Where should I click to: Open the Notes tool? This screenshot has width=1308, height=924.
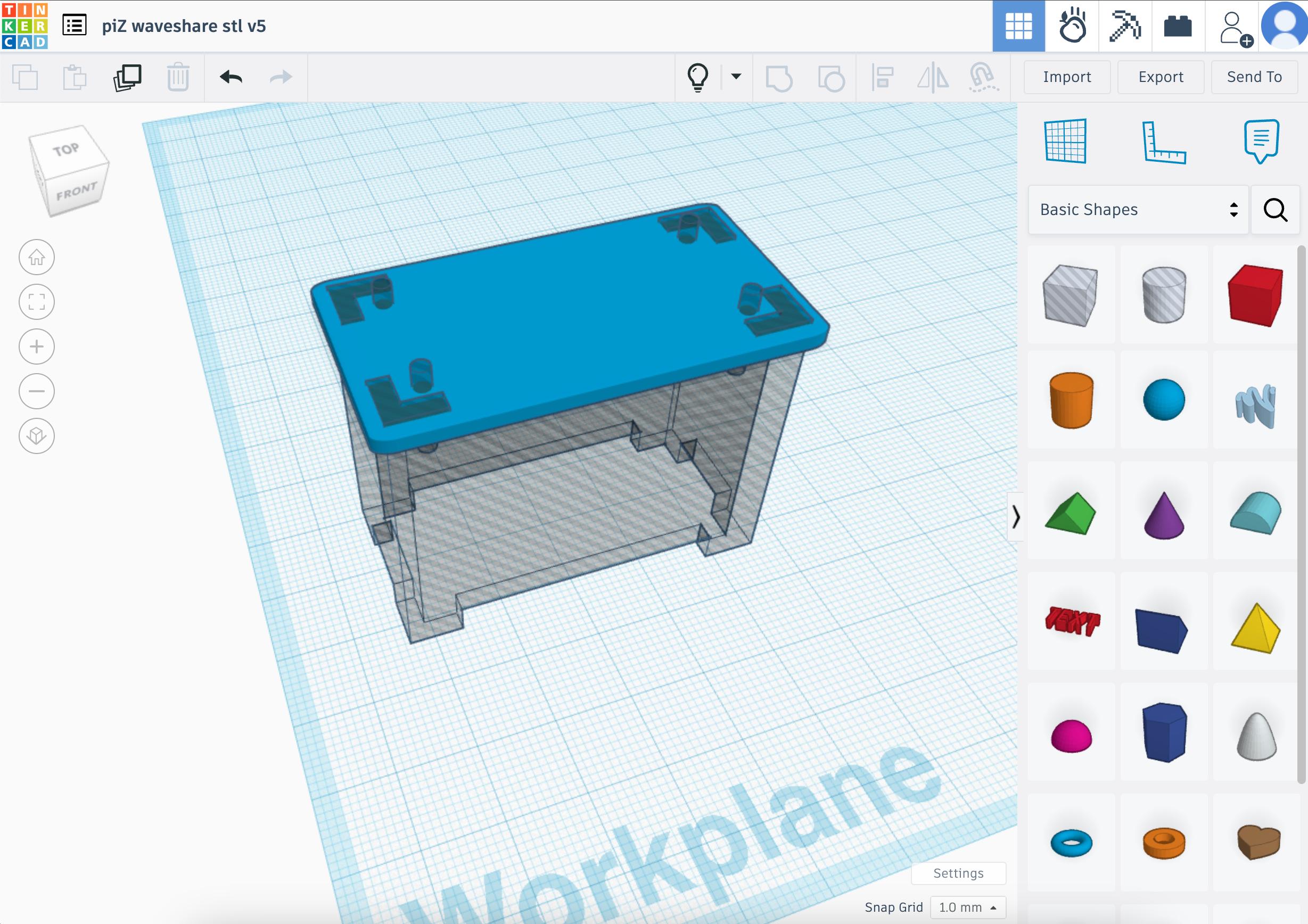click(1262, 141)
